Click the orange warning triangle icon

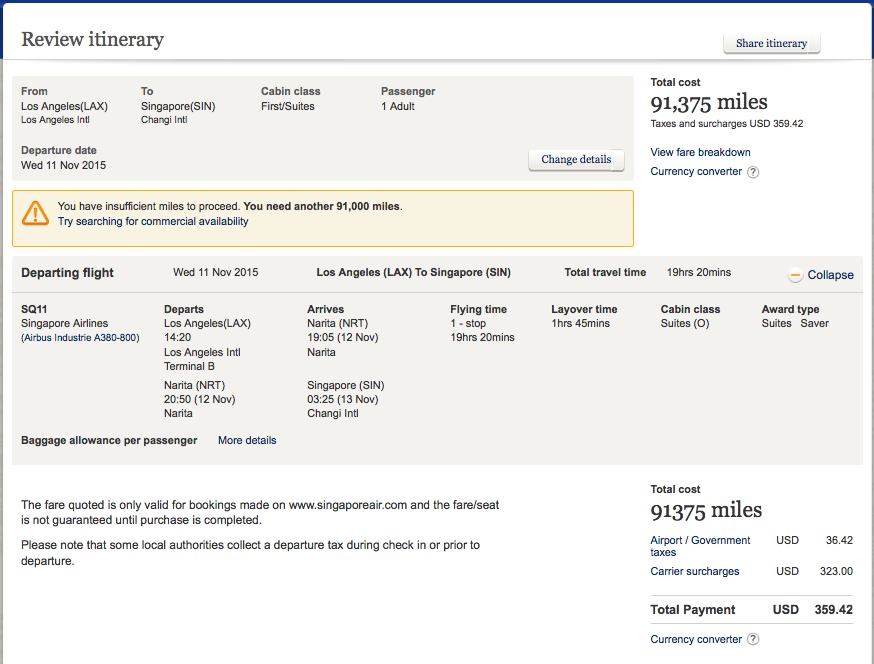click(x=36, y=212)
